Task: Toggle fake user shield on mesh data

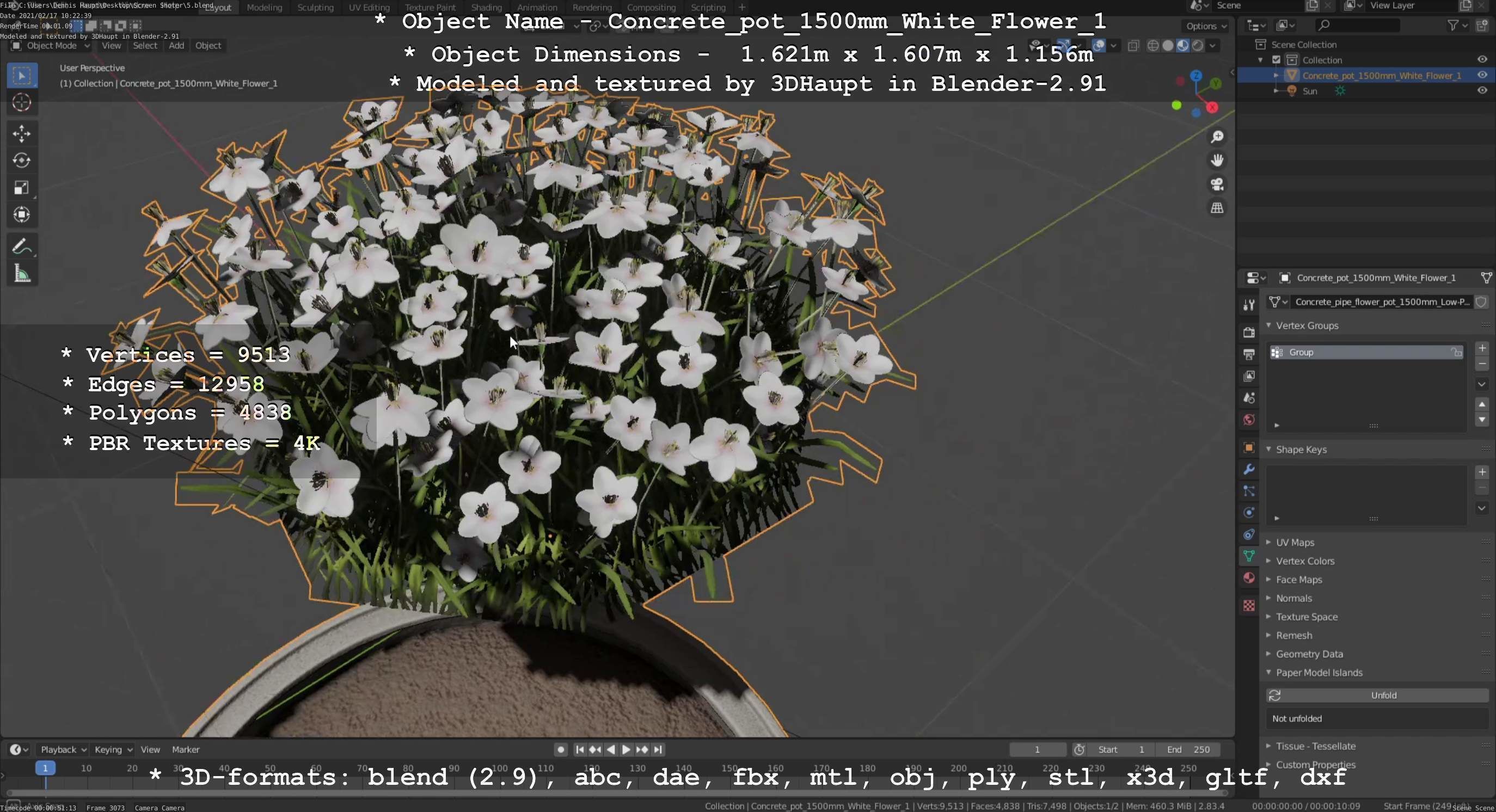Action: (1481, 302)
